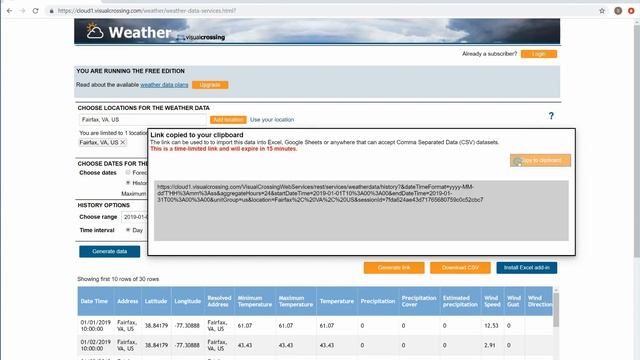Click the Generate link button
This screenshot has width=640, height=360.
(x=394, y=268)
